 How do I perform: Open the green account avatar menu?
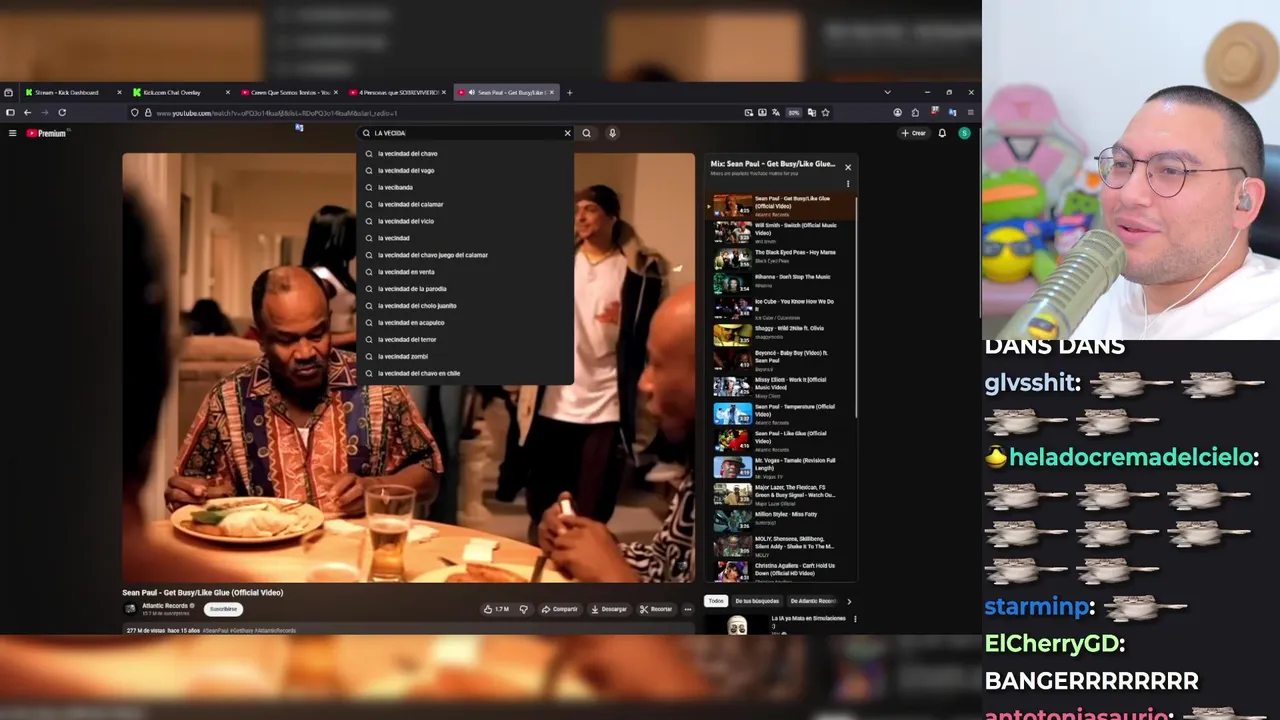coord(964,133)
